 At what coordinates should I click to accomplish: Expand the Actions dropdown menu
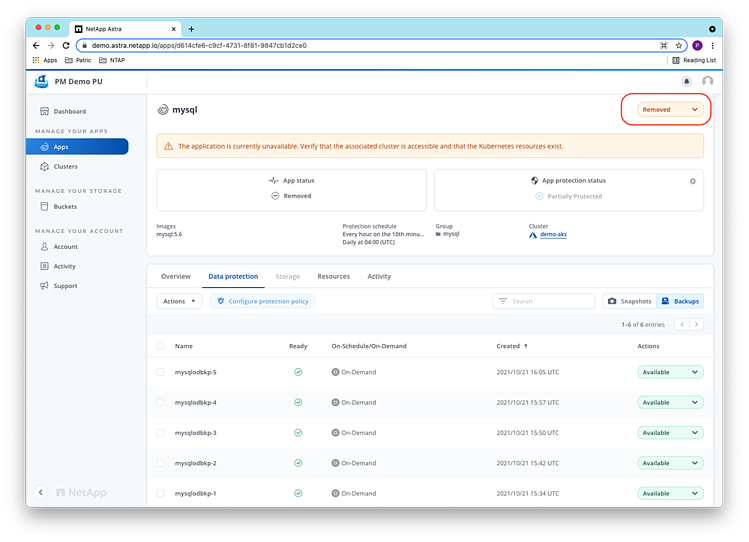pyautogui.click(x=179, y=301)
